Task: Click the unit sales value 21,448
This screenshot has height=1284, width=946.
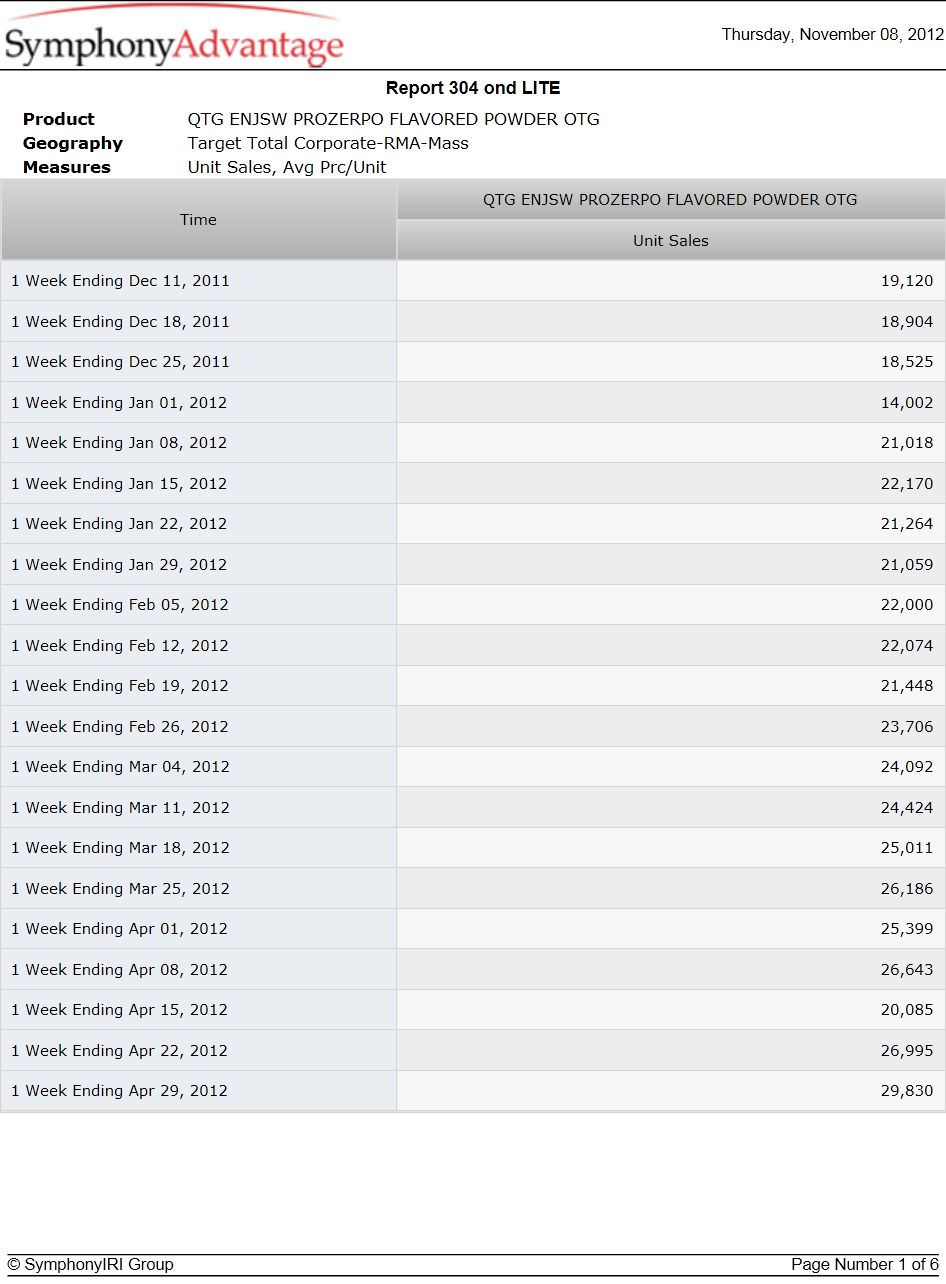Action: (907, 686)
